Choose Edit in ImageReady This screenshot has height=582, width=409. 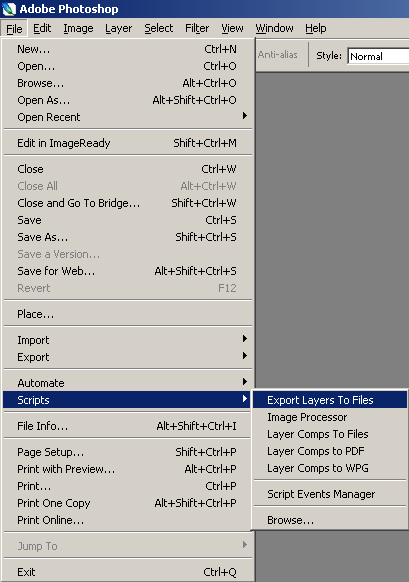(127, 143)
